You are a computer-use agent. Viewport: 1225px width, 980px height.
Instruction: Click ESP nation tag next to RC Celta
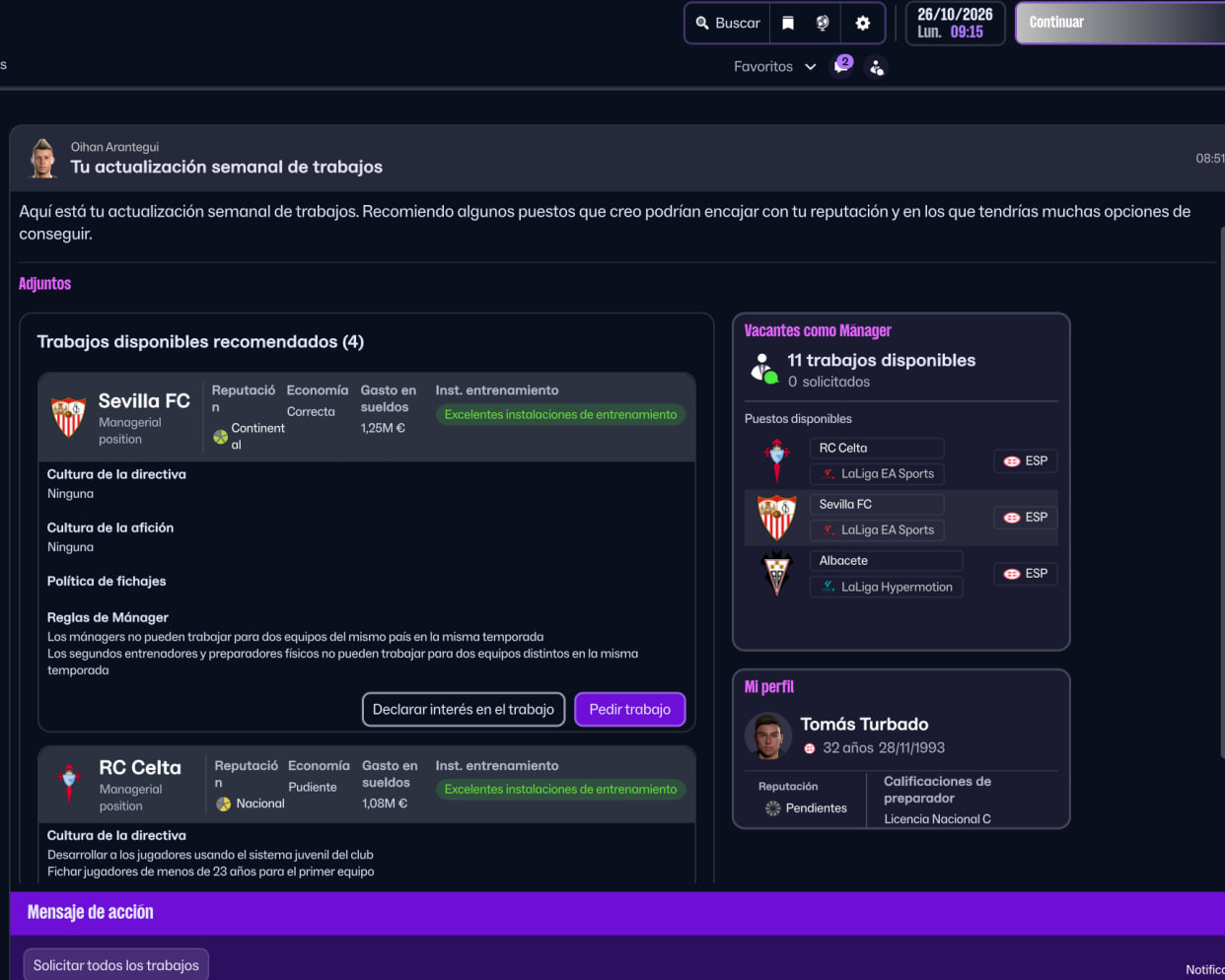point(1026,460)
